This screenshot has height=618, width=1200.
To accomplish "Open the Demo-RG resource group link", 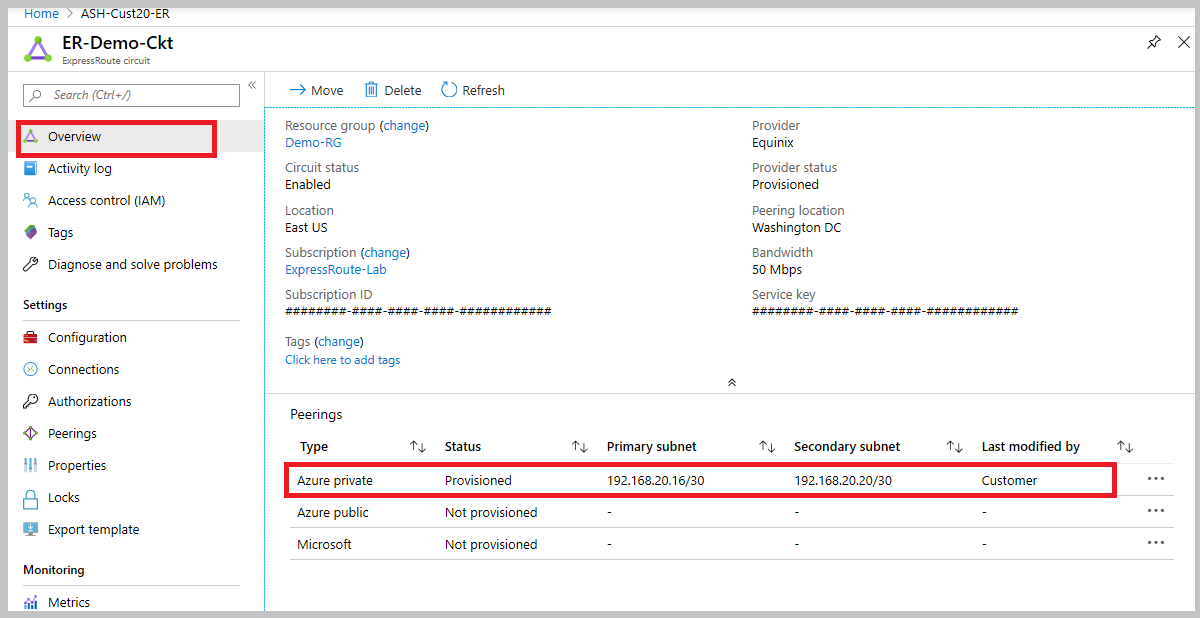I will [313, 143].
